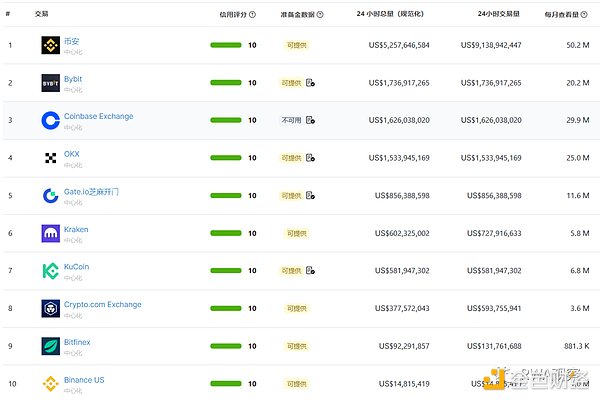Click the Bitfinex leaf logo icon
The width and height of the screenshot is (600, 401).
click(50, 346)
